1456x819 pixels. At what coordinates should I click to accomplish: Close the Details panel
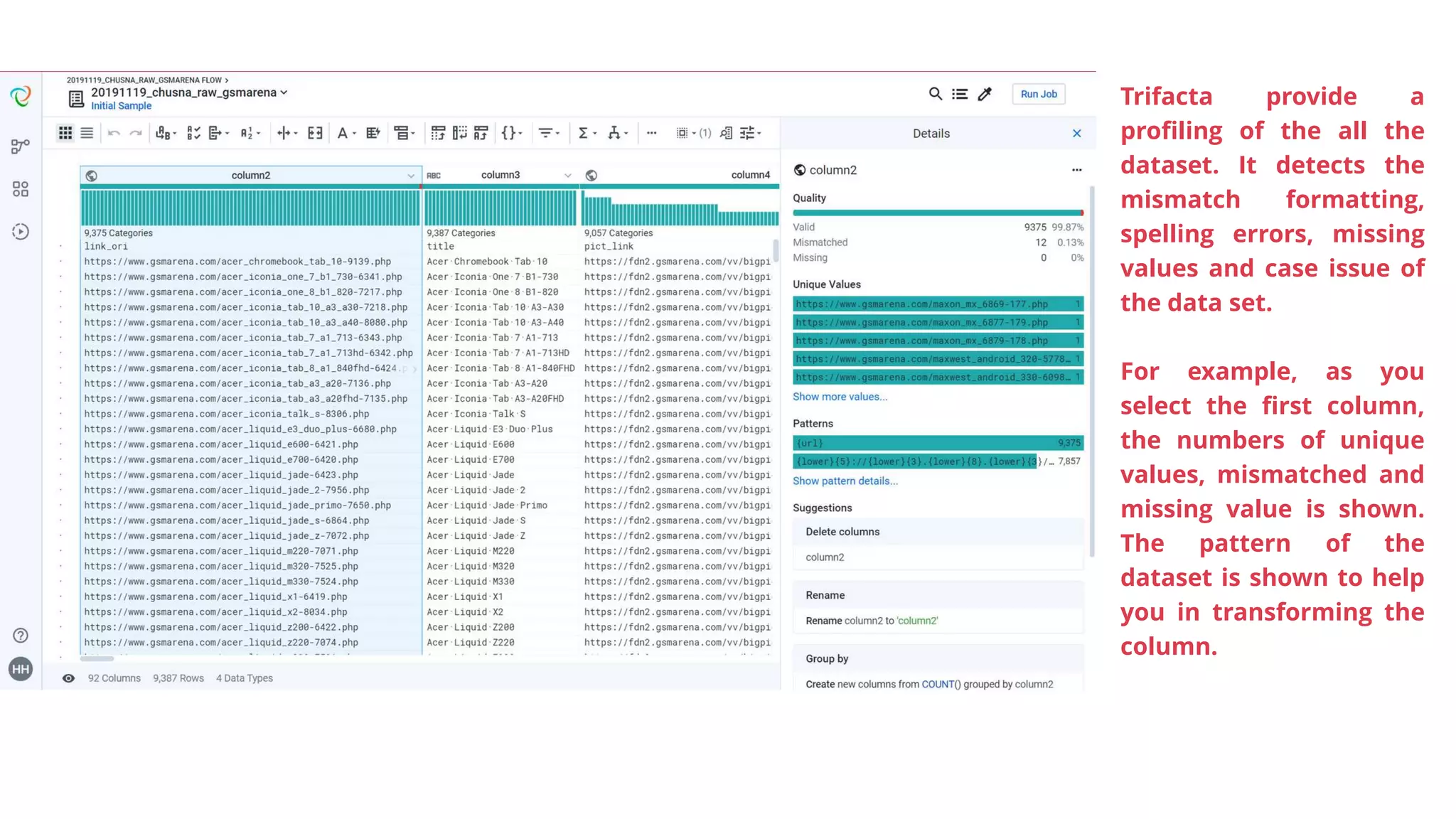(x=1076, y=133)
